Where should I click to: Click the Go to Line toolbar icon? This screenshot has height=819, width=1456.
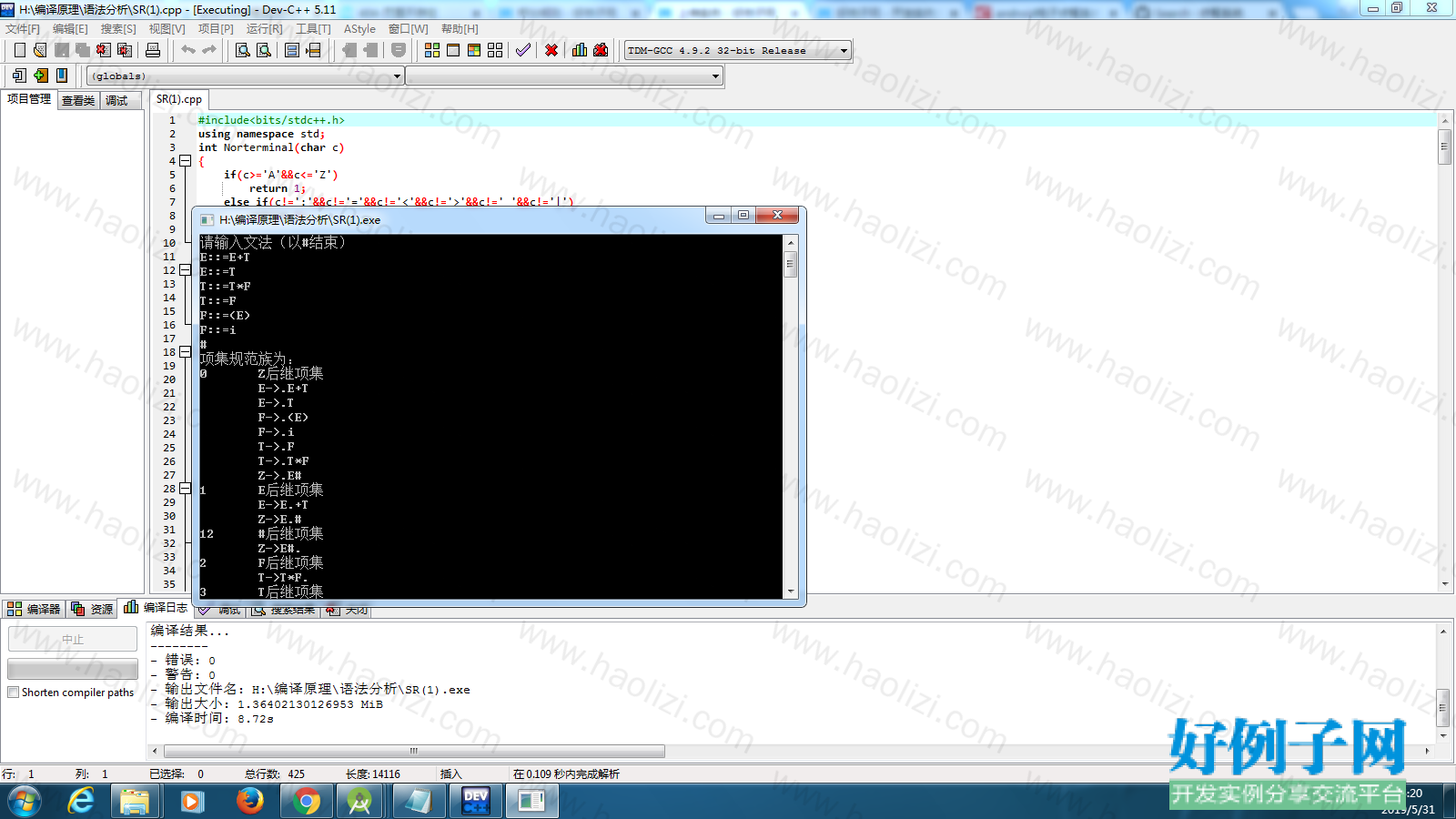313,50
